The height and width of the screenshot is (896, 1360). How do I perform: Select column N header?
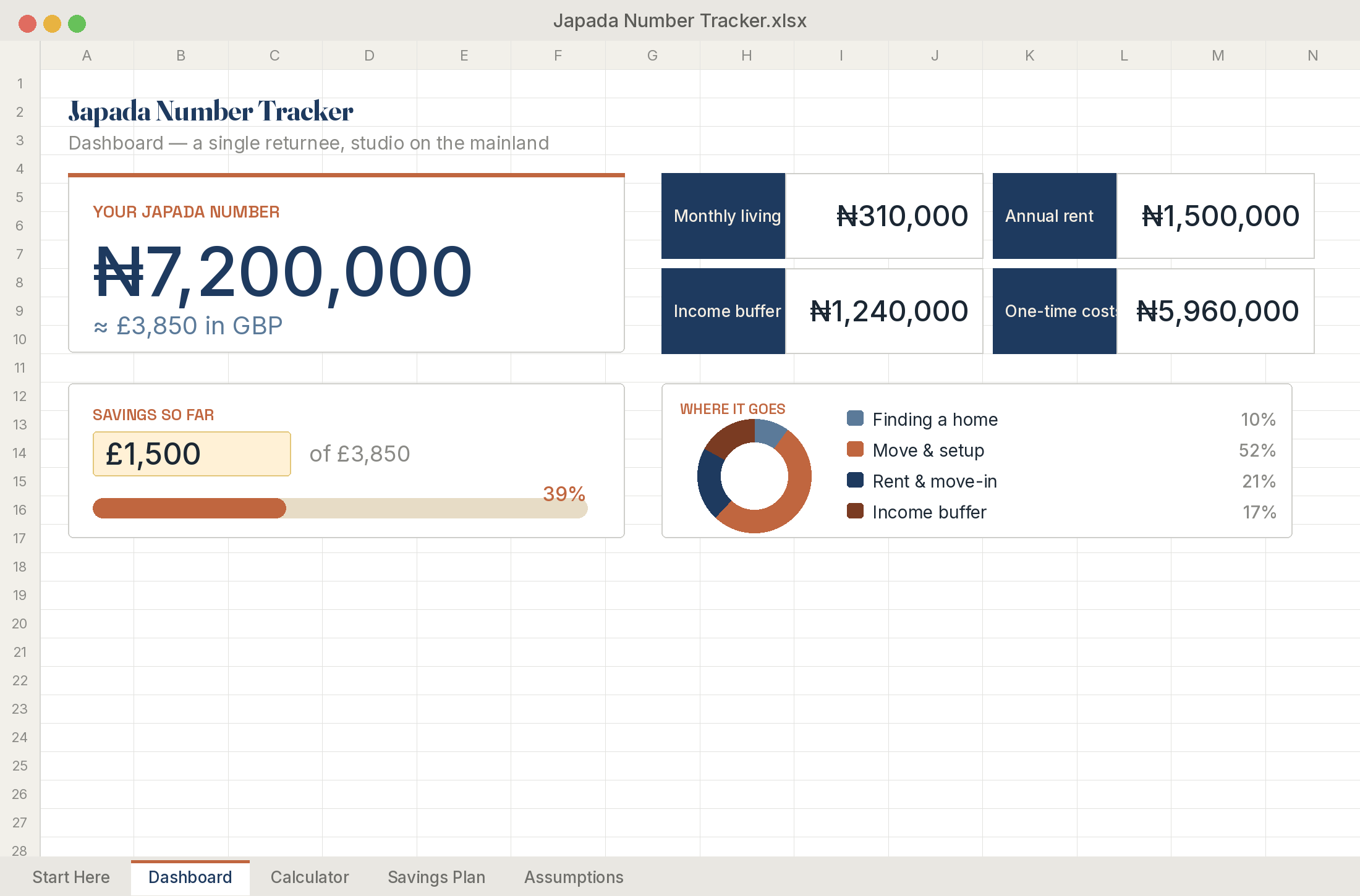pyautogui.click(x=1312, y=56)
